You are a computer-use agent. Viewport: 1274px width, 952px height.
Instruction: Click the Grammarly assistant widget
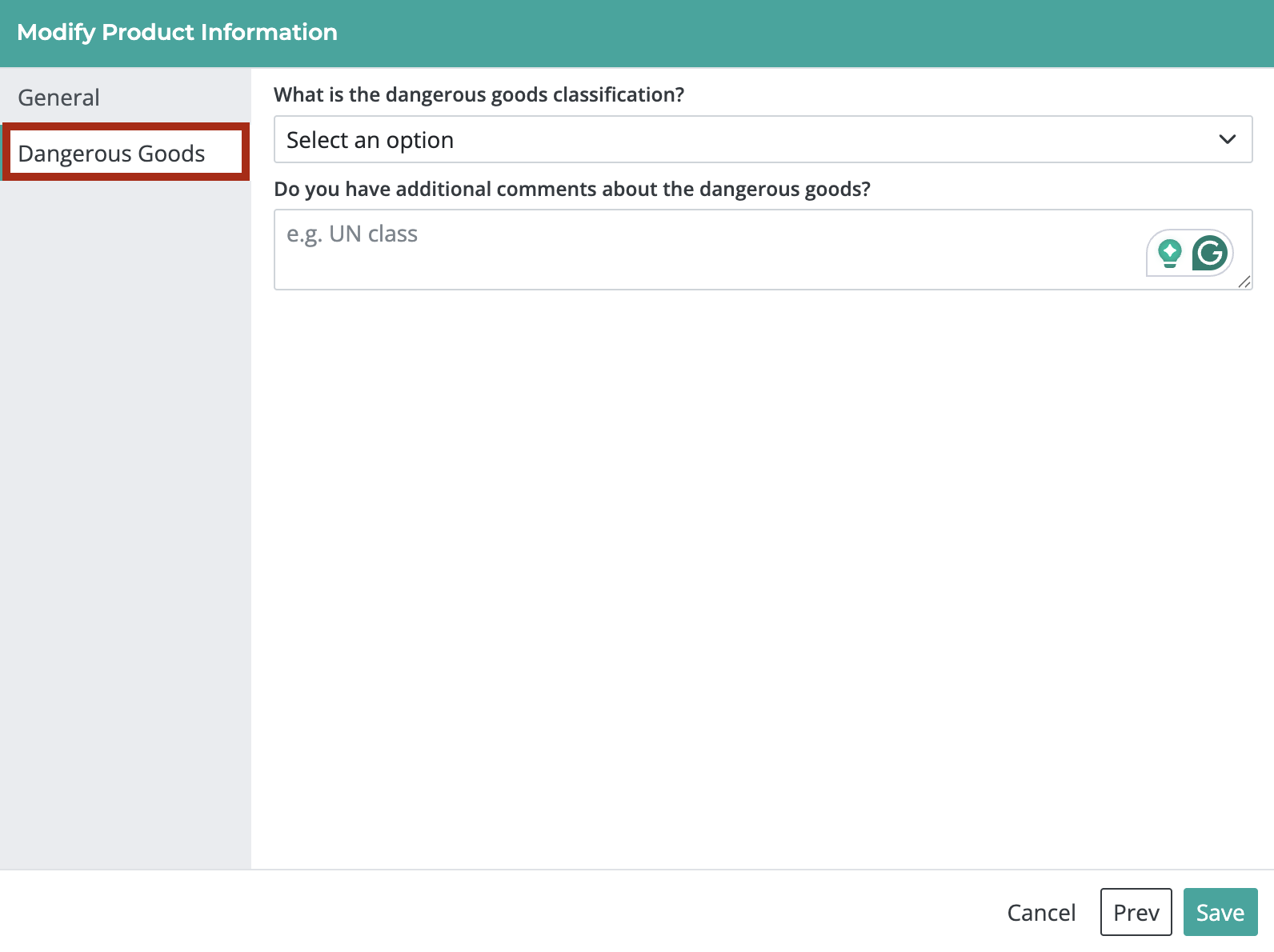click(1190, 251)
